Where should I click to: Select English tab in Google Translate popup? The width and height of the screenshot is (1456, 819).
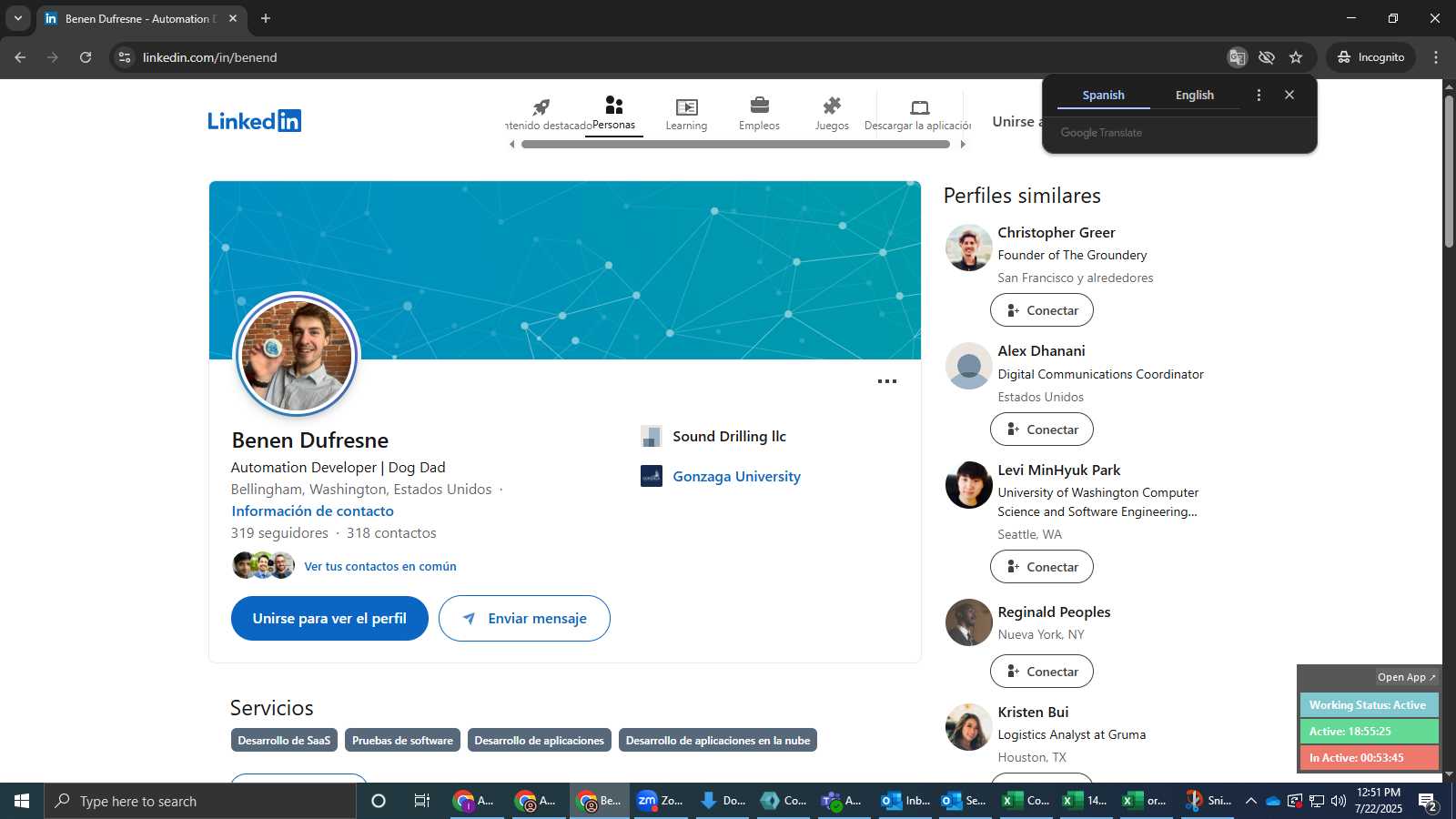coord(1194,95)
